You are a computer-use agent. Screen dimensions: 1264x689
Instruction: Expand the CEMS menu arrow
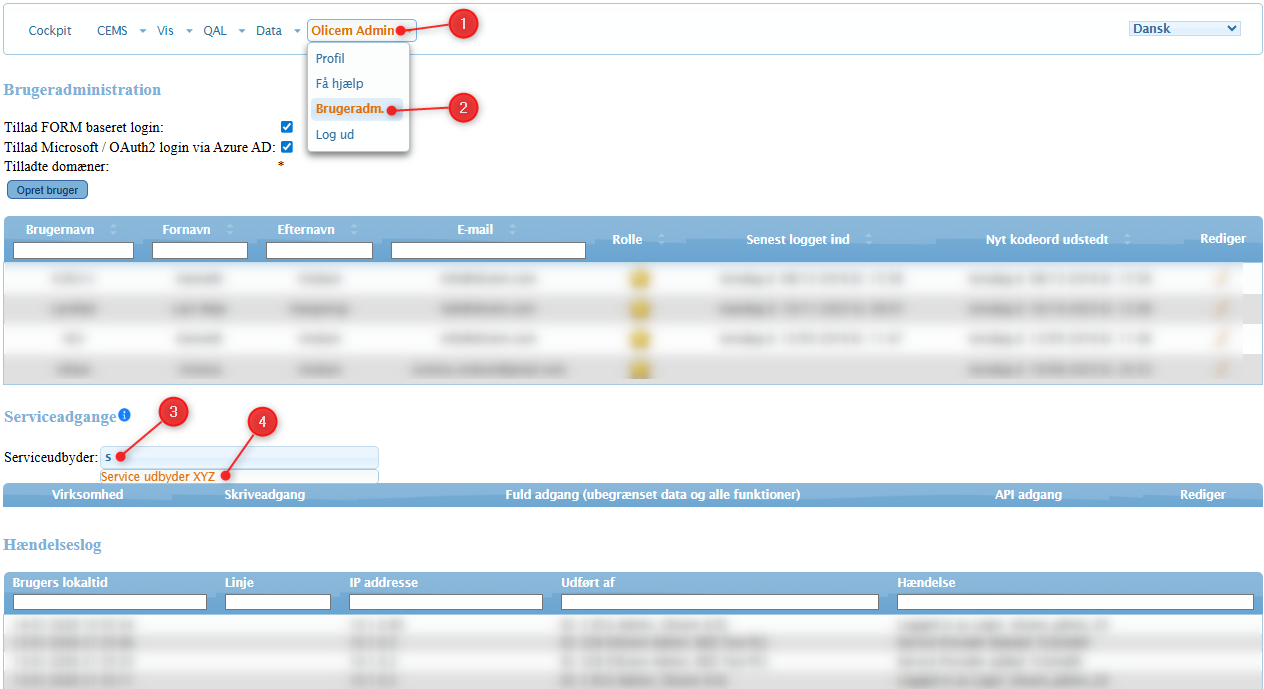(141, 31)
